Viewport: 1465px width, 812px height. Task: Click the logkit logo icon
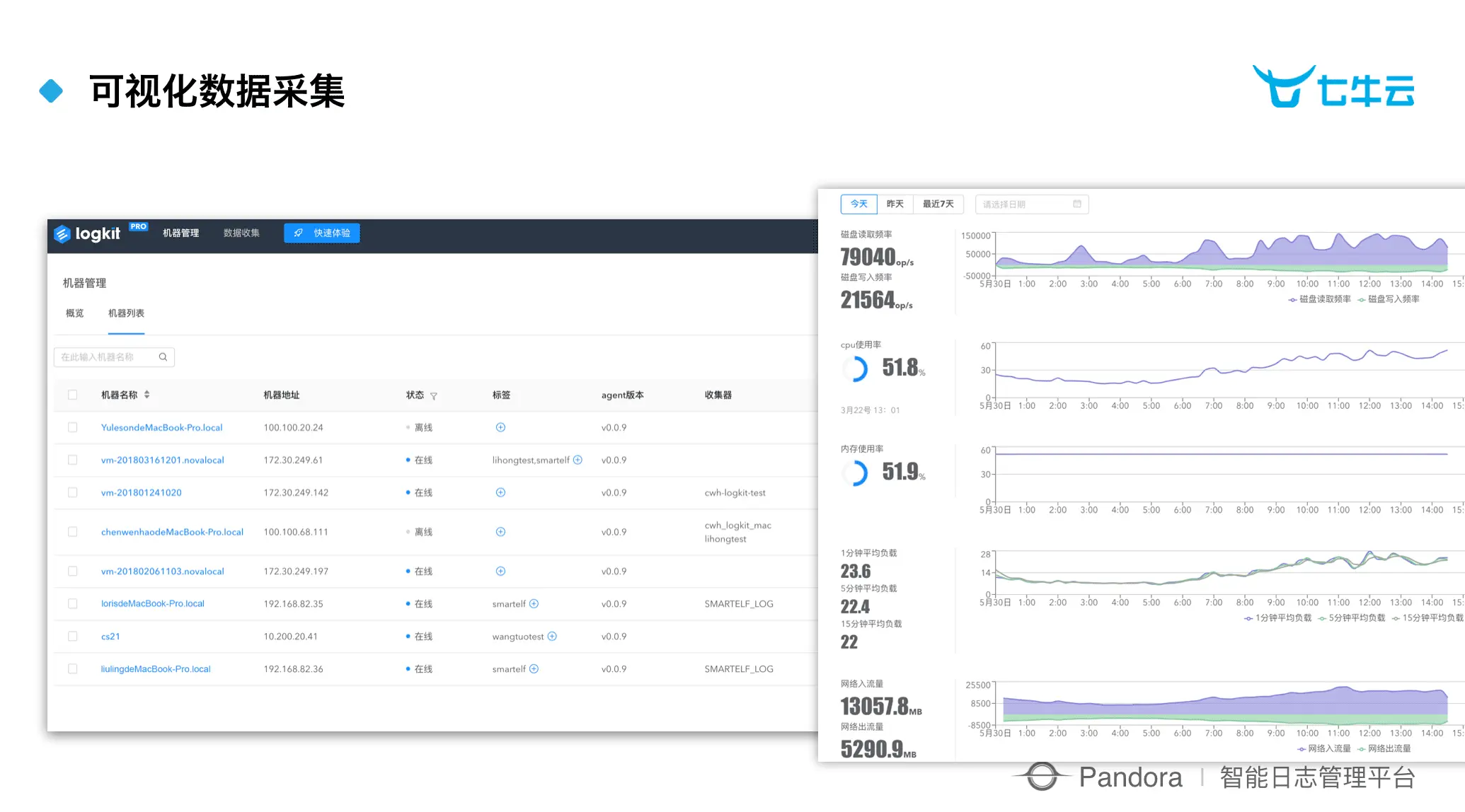click(62, 234)
